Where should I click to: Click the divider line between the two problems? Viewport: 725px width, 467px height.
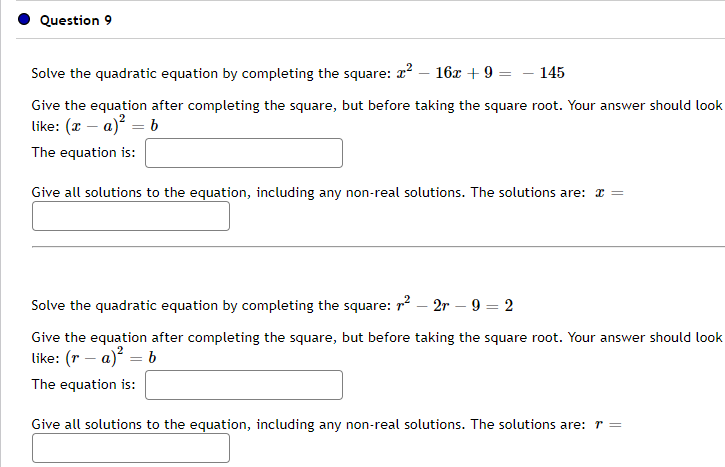point(378,245)
